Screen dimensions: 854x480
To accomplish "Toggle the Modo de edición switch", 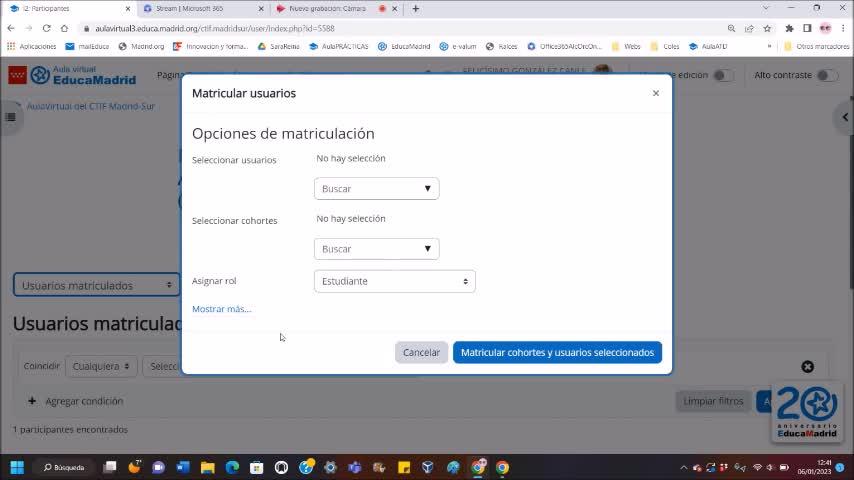I will pyautogui.click(x=723, y=75).
